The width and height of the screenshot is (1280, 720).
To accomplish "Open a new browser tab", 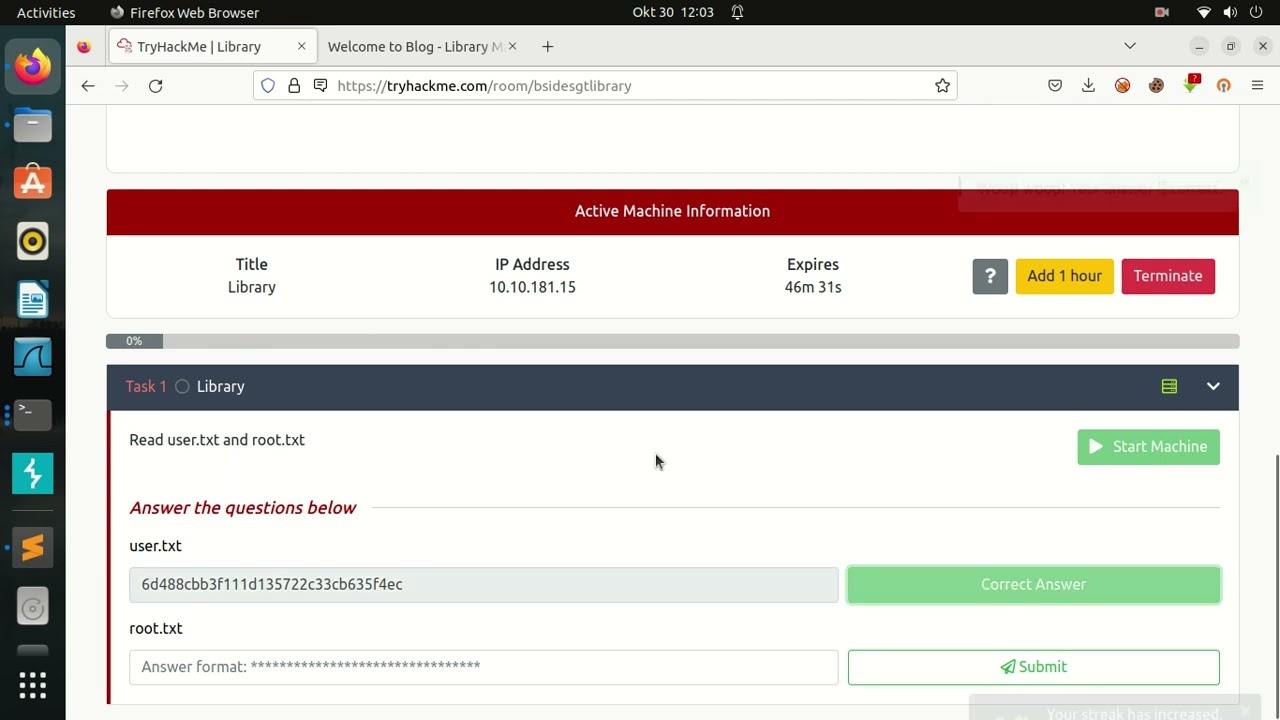I will coord(547,47).
